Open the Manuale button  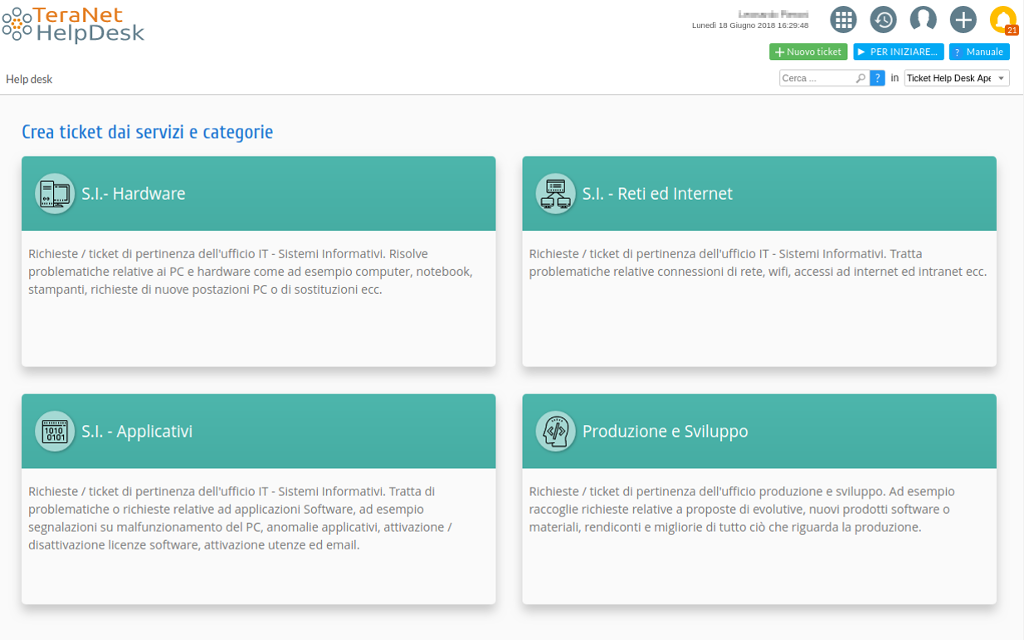coord(979,51)
